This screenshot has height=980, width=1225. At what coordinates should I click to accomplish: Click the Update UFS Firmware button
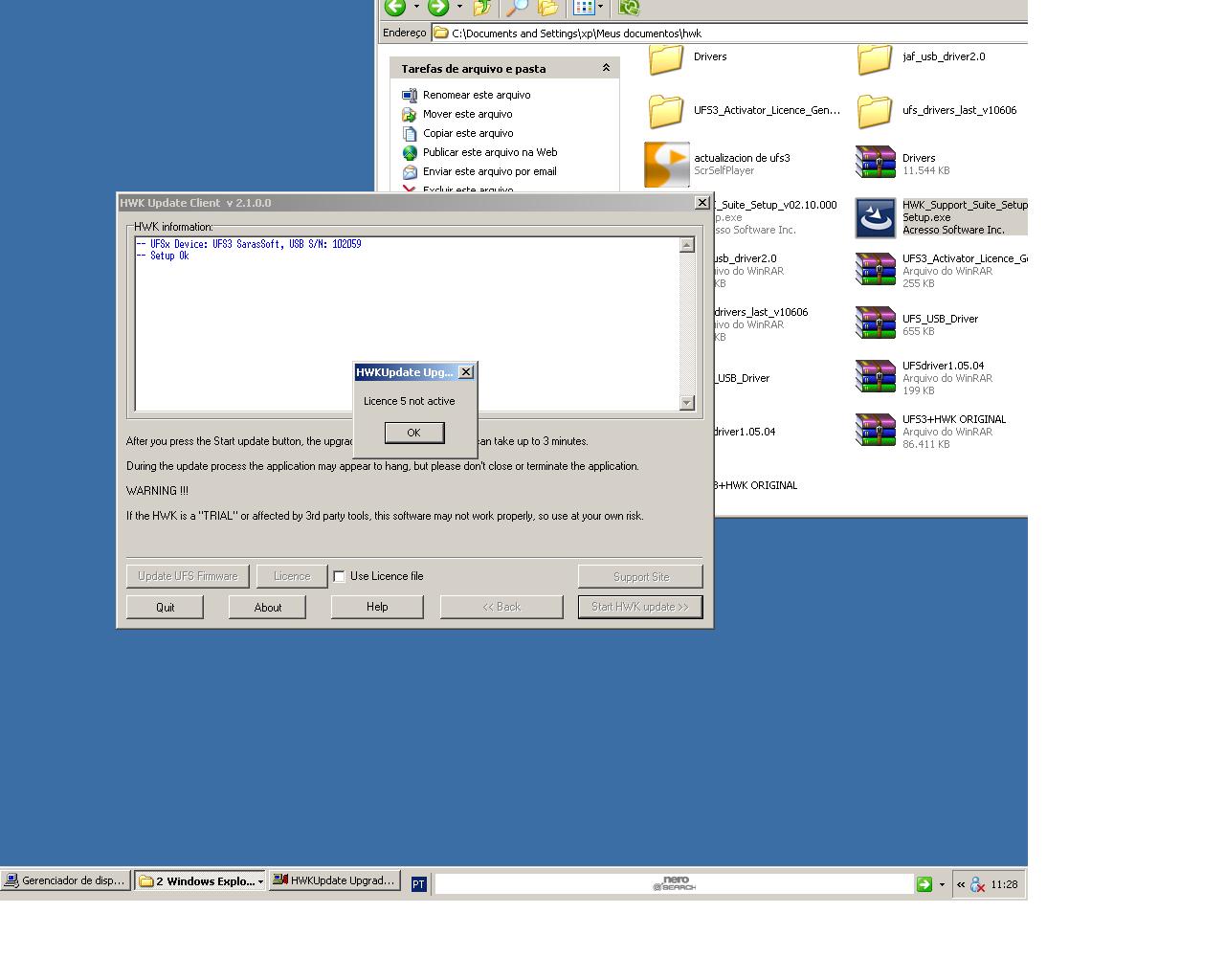point(188,576)
